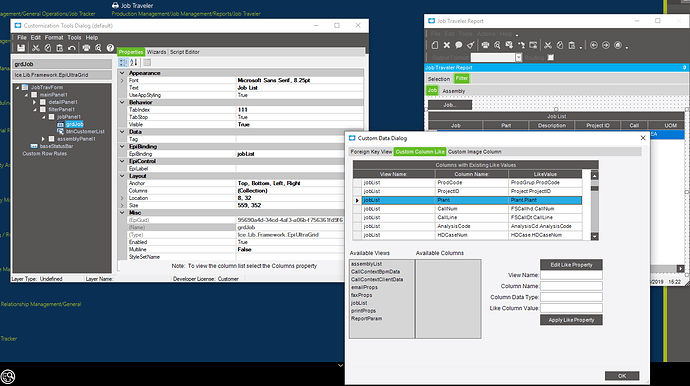The width and height of the screenshot is (690, 386).
Task: Switch to Script Editor tab
Action: point(184,52)
